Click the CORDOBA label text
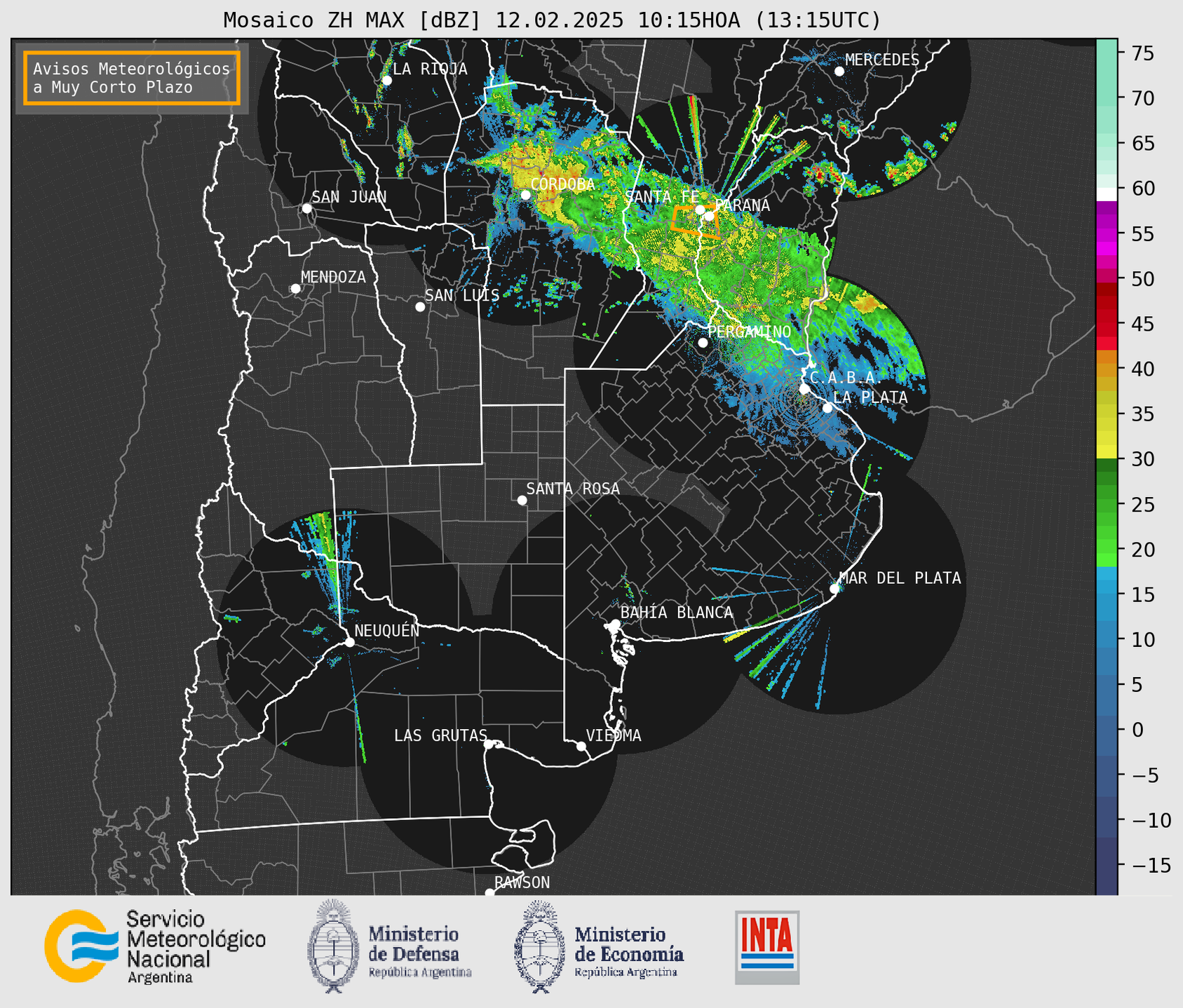The image size is (1183, 1008). click(x=562, y=184)
